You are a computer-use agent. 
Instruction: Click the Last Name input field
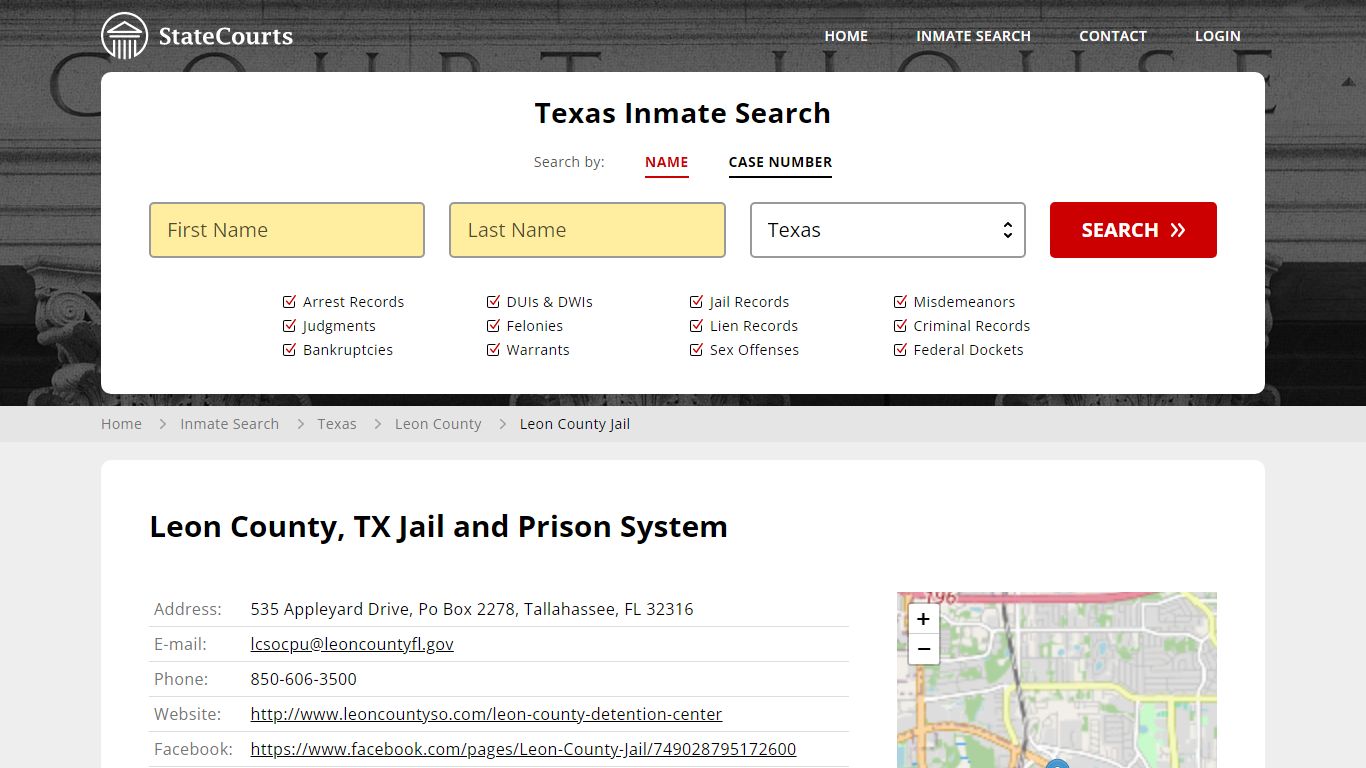pos(587,230)
